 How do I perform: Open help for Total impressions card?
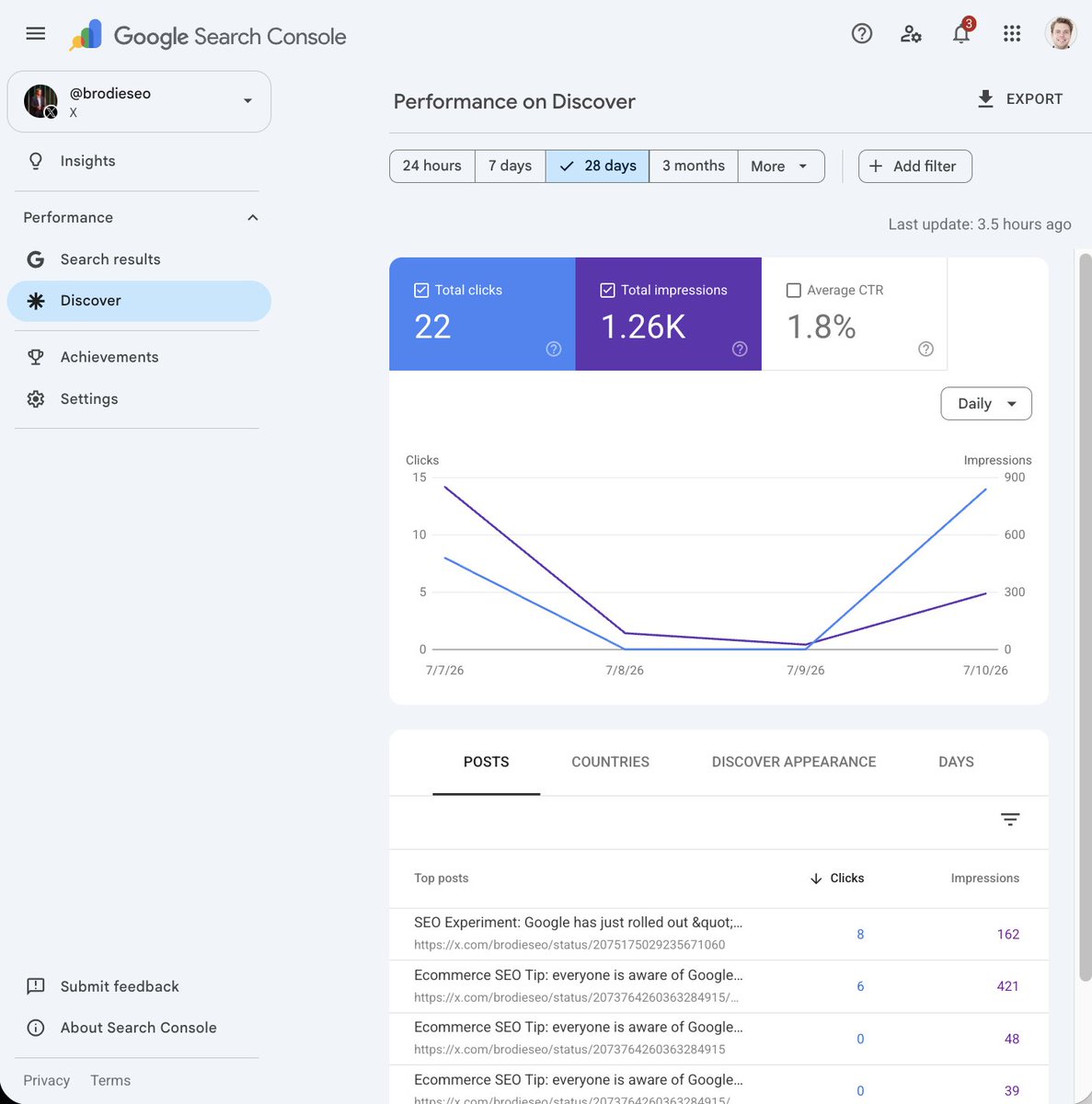coord(740,349)
